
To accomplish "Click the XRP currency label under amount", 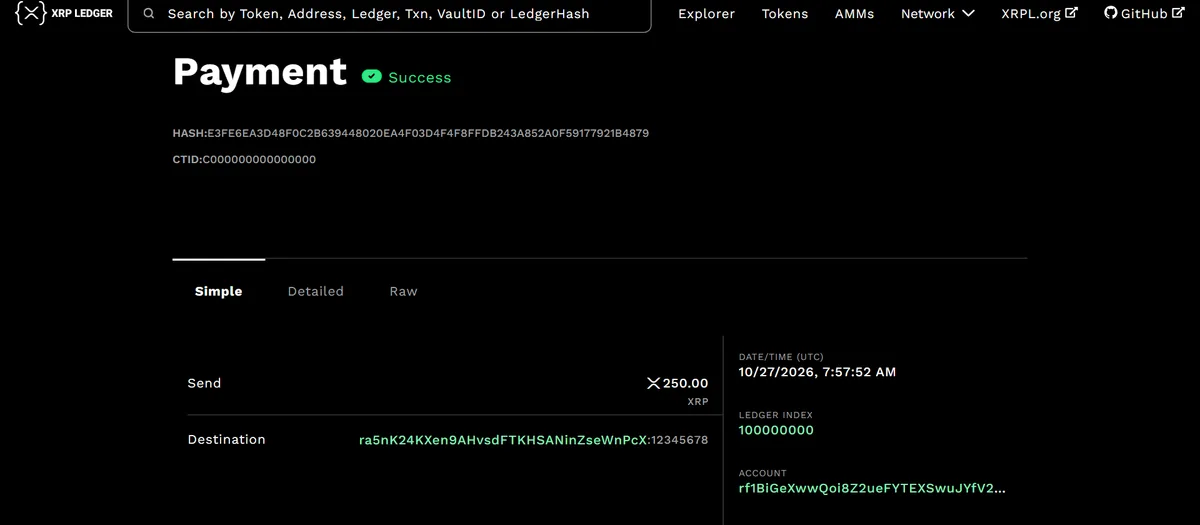I will click(x=698, y=401).
